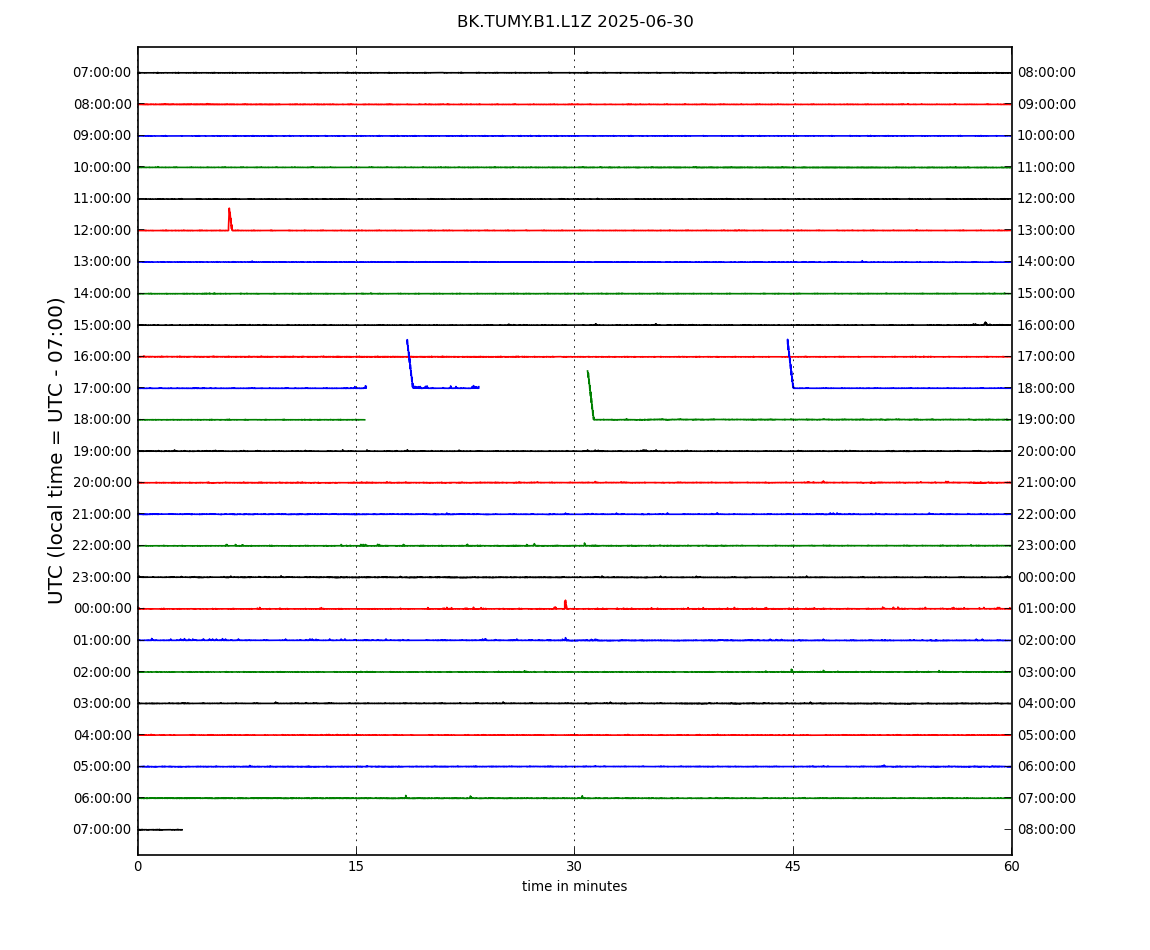Click left-axis time label 05:00:00
The width and height of the screenshot is (1150, 950).
[103, 767]
